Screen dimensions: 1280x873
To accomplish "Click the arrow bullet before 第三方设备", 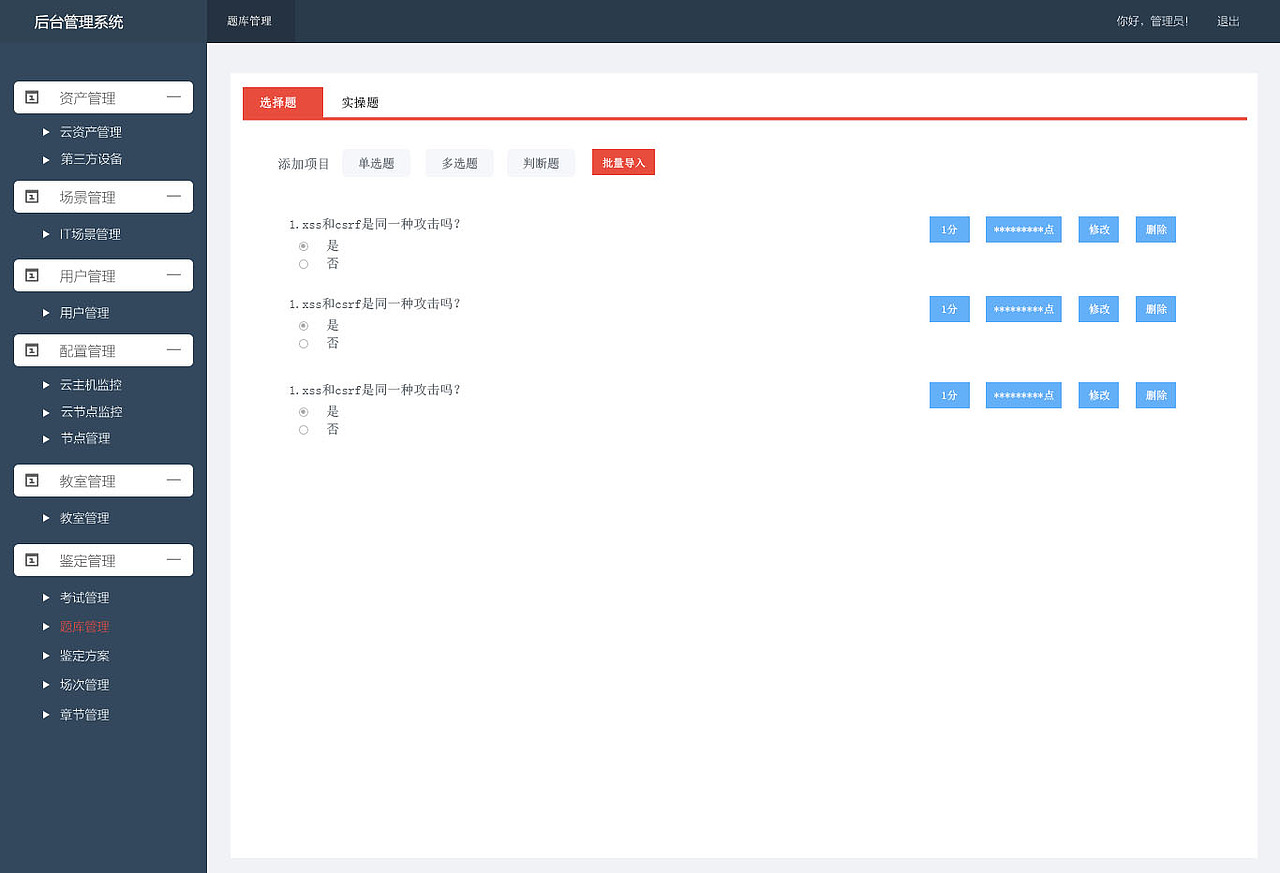I will point(46,159).
